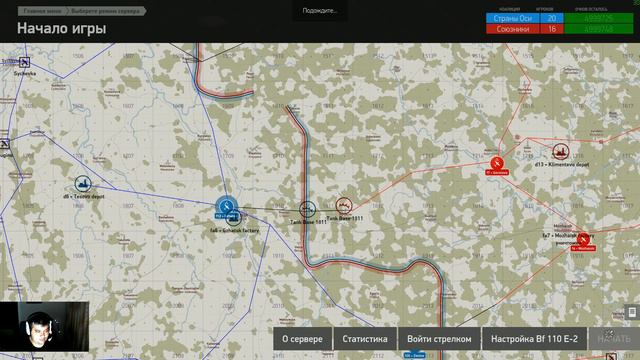Click the streamer webcam overlay
640x360 pixels.
click(x=44, y=327)
